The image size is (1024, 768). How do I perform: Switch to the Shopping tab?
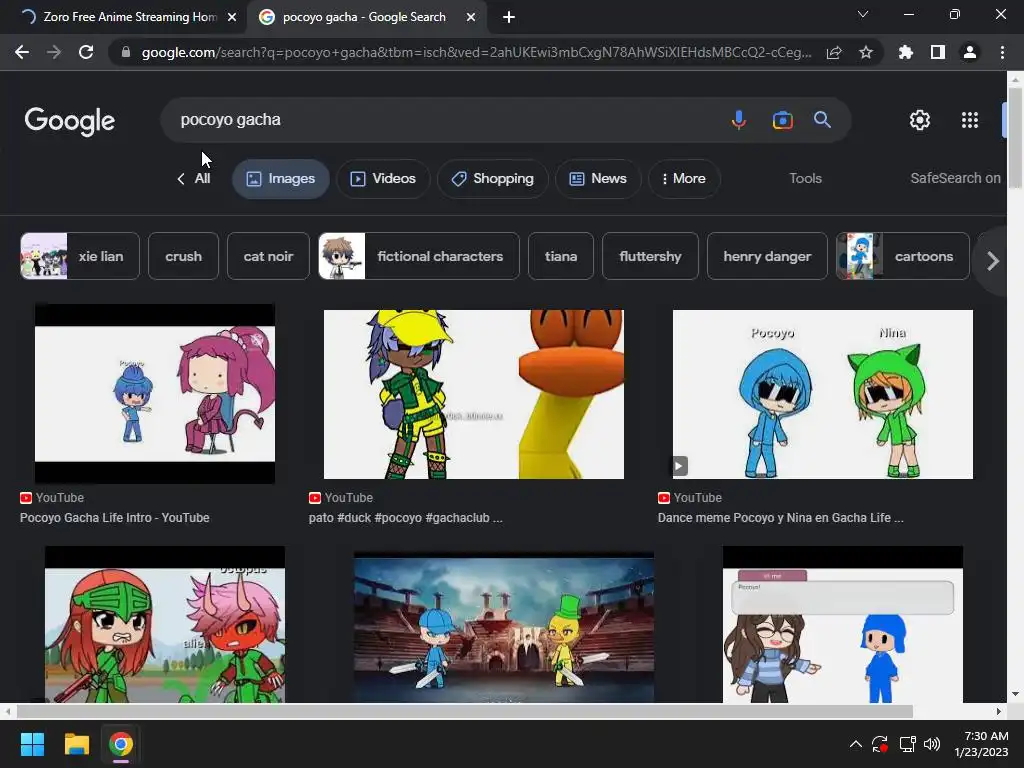click(493, 178)
